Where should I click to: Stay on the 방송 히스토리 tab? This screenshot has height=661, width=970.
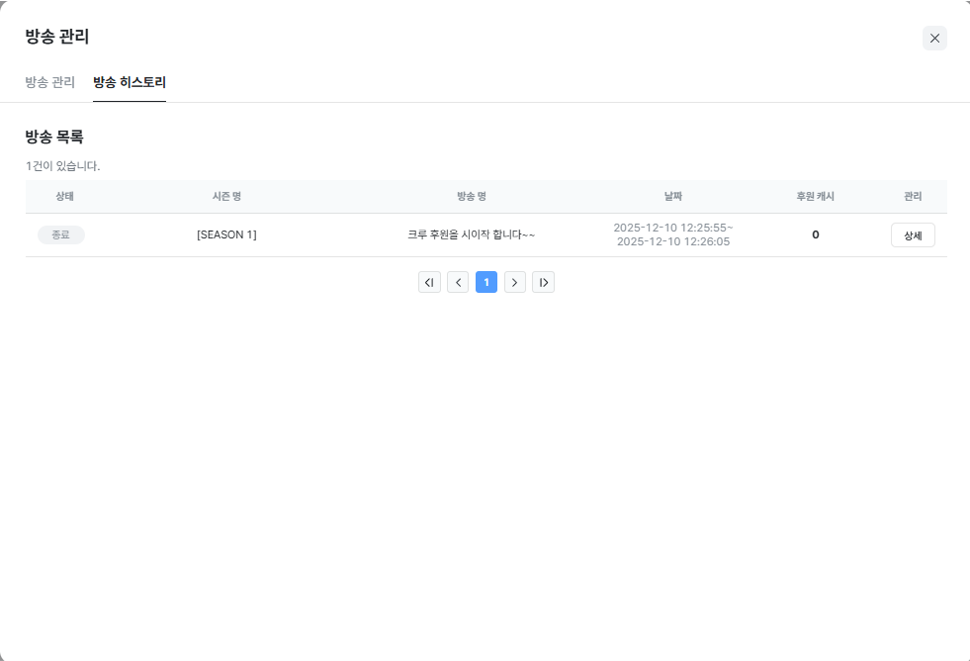129,82
